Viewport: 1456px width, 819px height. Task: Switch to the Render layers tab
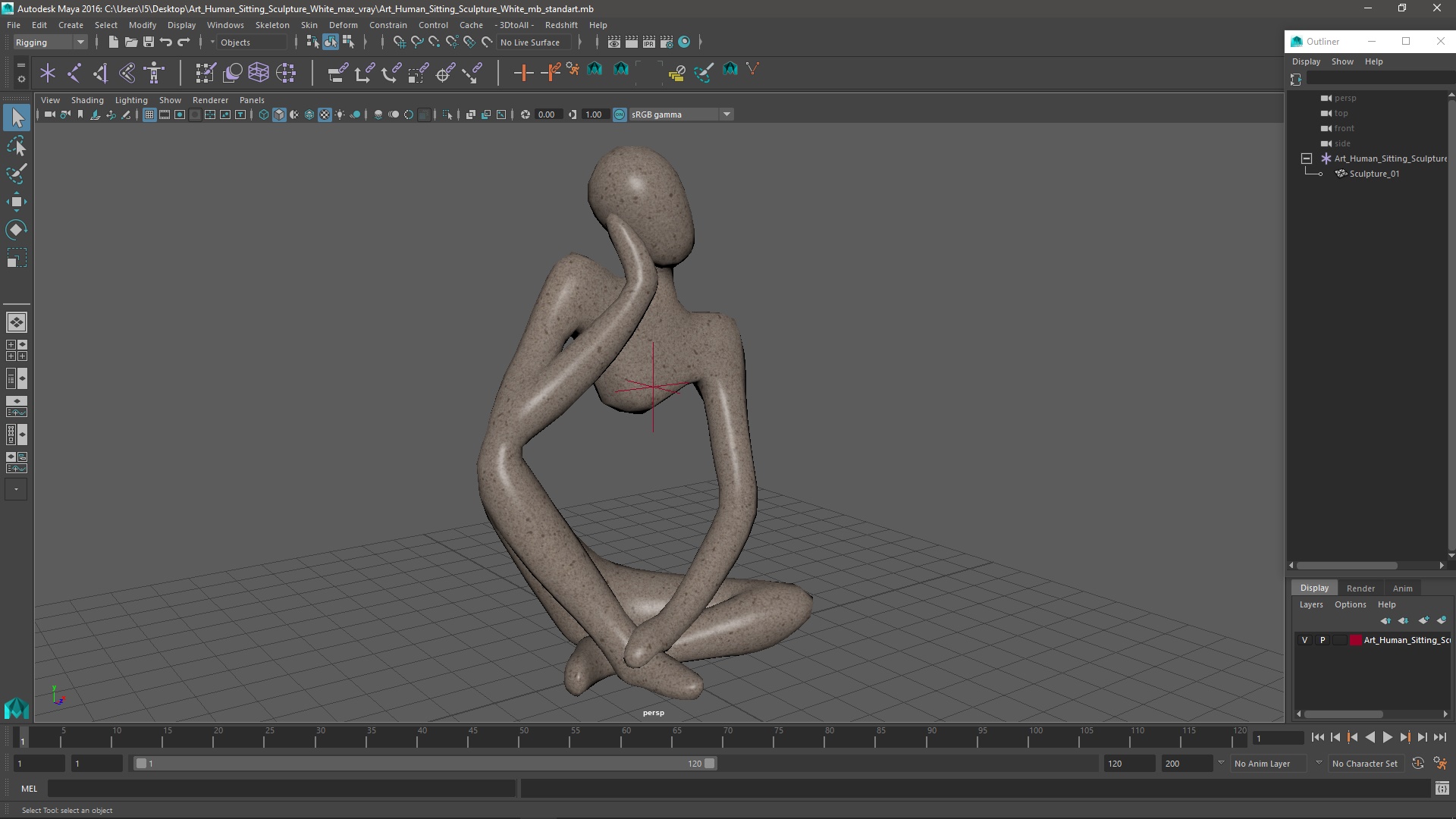point(1360,588)
